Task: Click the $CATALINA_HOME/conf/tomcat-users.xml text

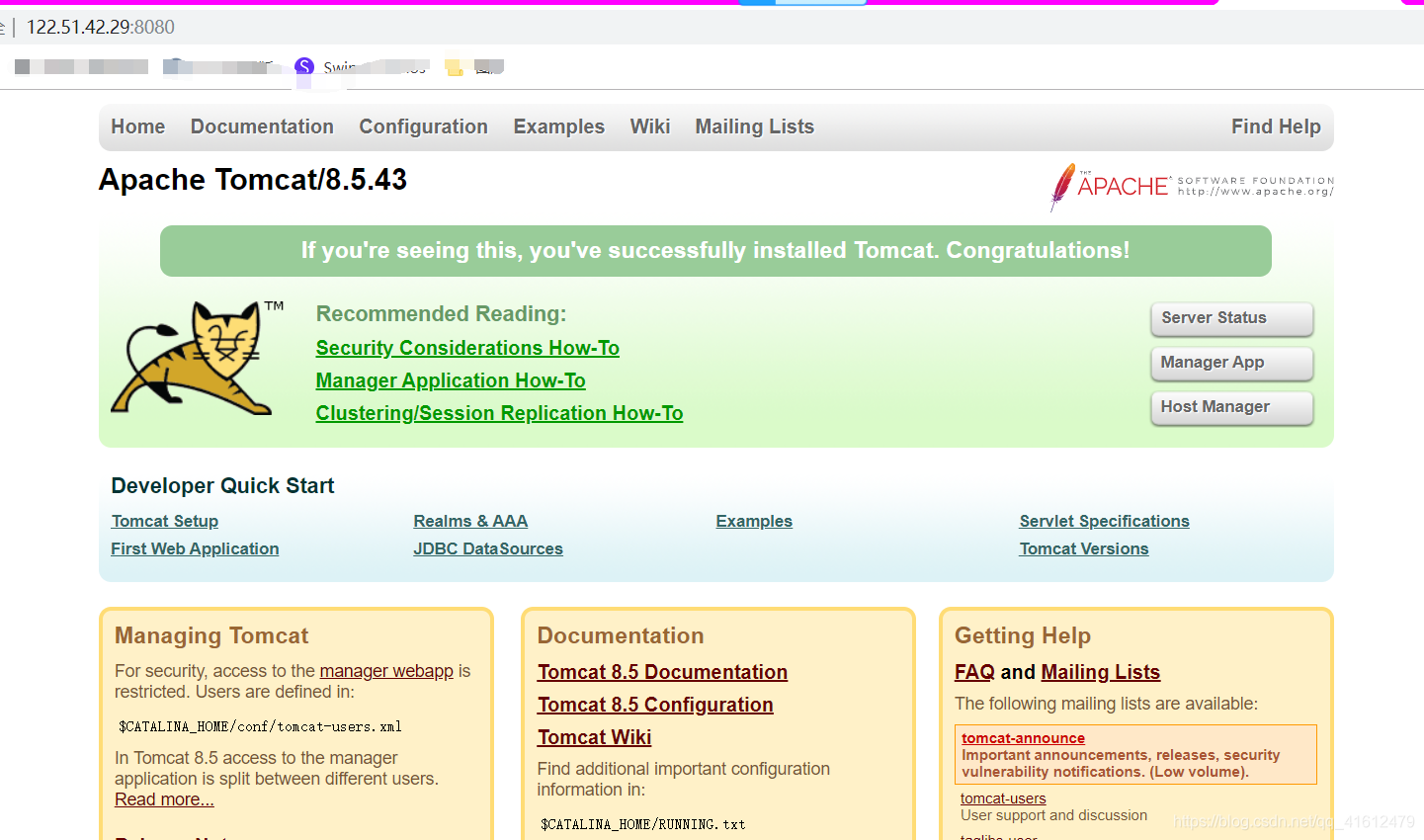Action: (260, 726)
